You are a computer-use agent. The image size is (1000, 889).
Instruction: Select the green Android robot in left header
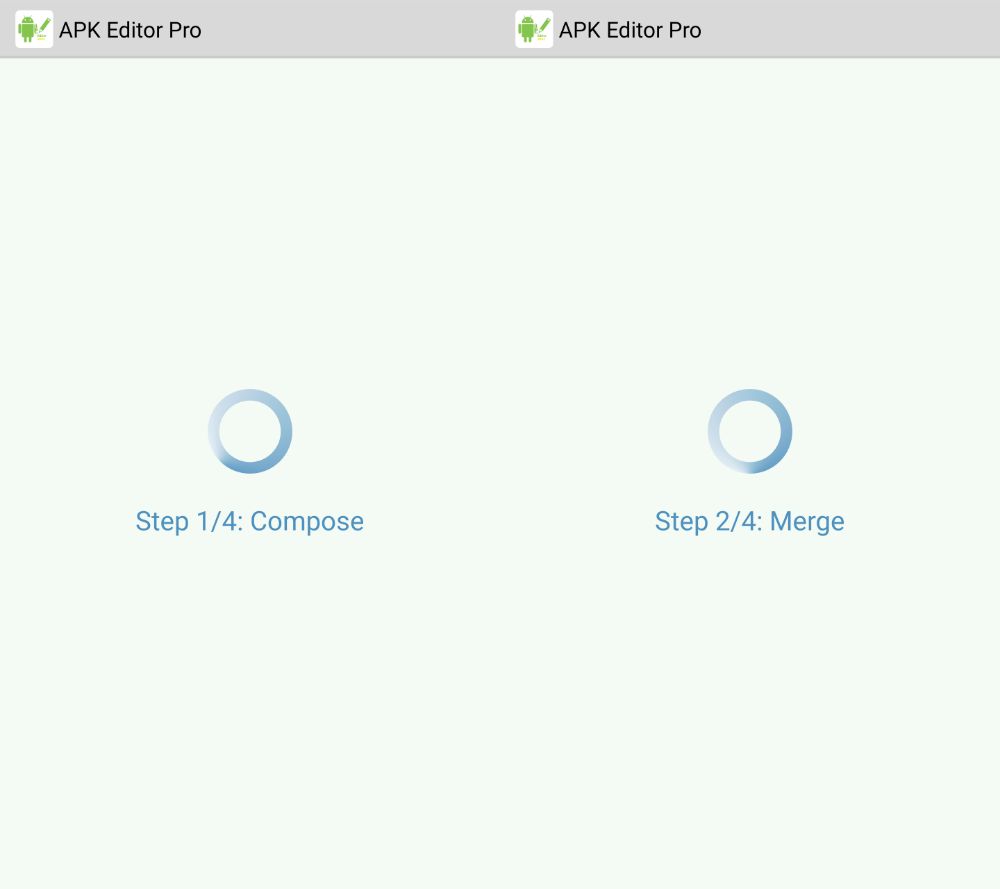[27, 29]
